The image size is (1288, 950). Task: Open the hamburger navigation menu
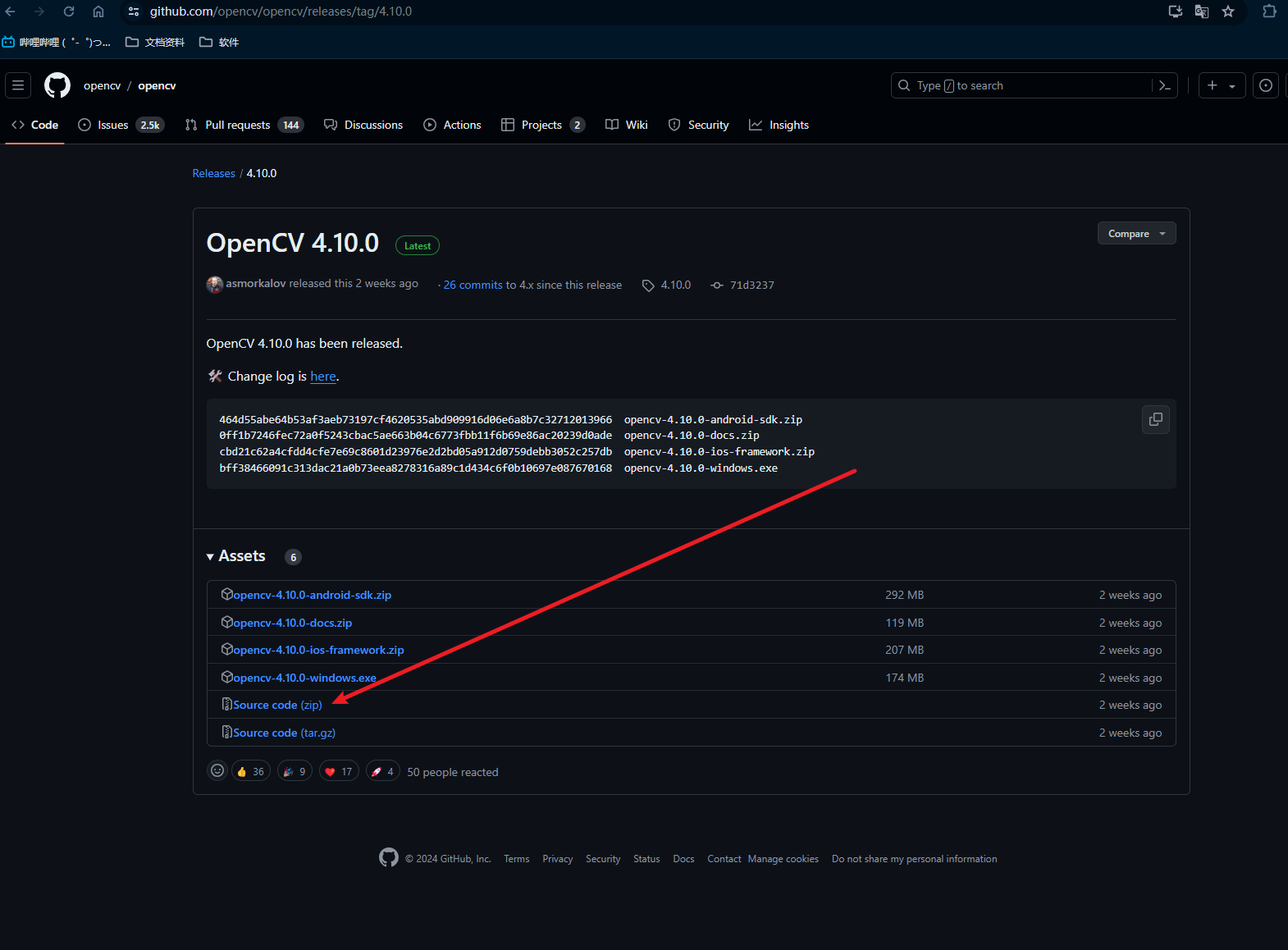(x=18, y=85)
